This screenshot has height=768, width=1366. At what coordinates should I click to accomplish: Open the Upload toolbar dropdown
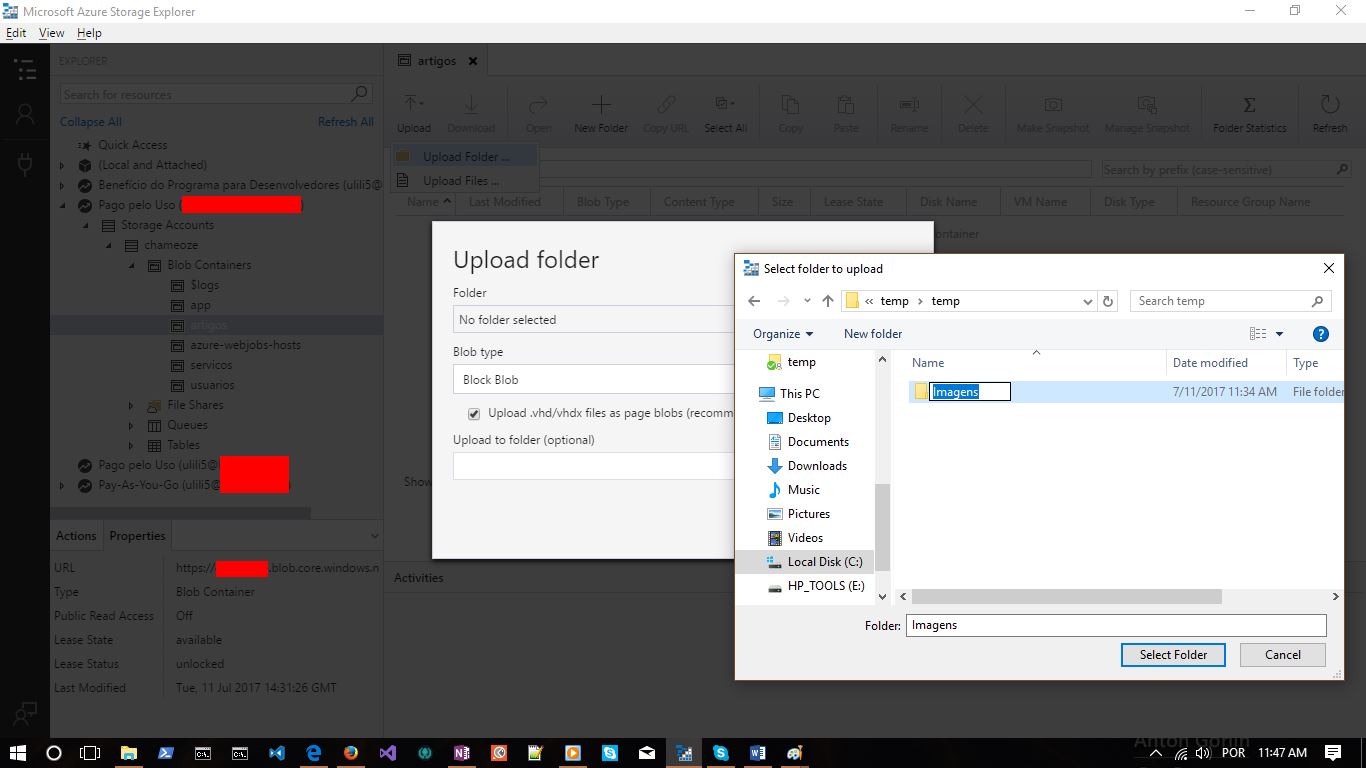(x=413, y=113)
